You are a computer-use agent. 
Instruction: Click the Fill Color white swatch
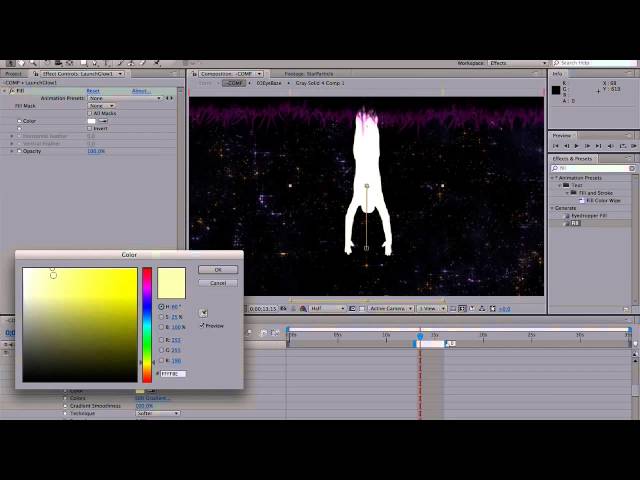coord(92,121)
